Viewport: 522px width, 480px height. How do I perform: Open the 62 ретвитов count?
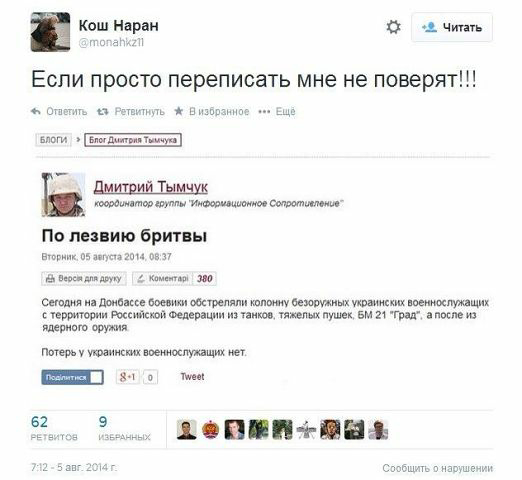tap(54, 429)
